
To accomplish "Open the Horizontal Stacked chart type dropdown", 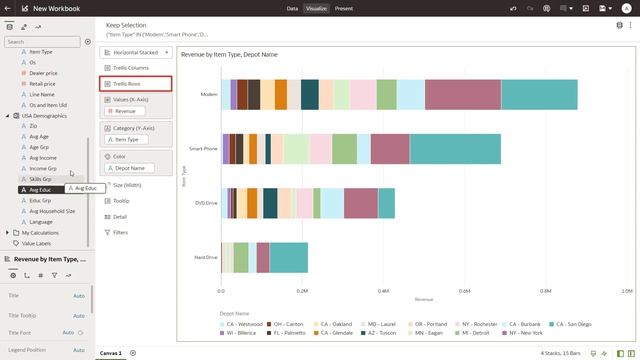I will [x=136, y=52].
